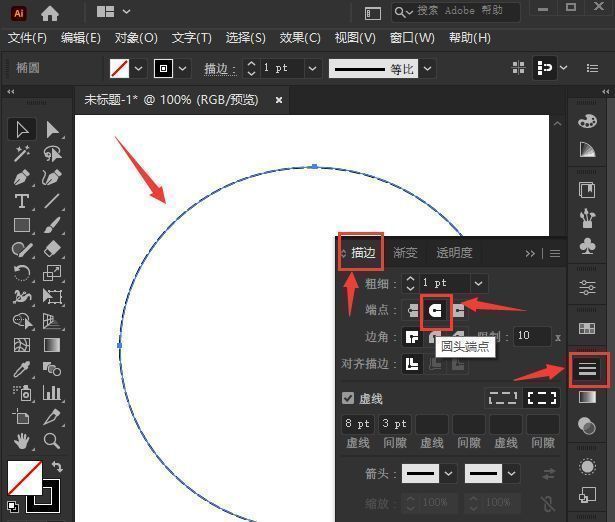Select the Direct Selection tool
Image resolution: width=615 pixels, height=522 pixels.
[52, 130]
